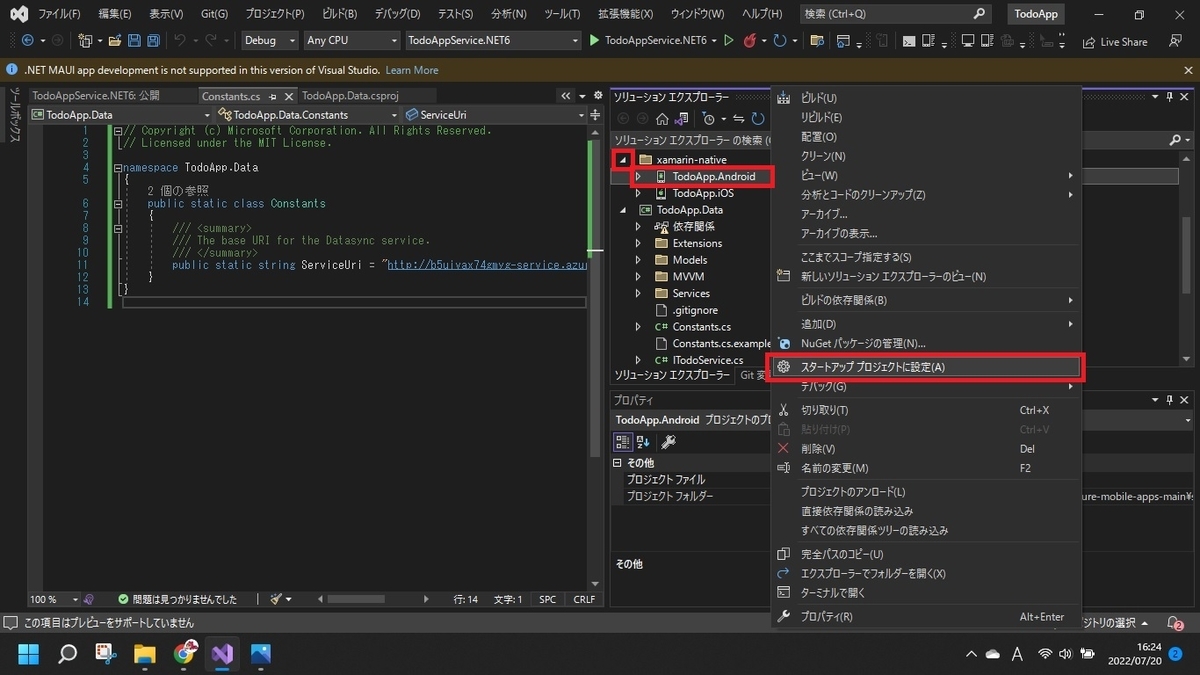Select the TodoApp.Android project node
The width and height of the screenshot is (1200, 675).
713,177
